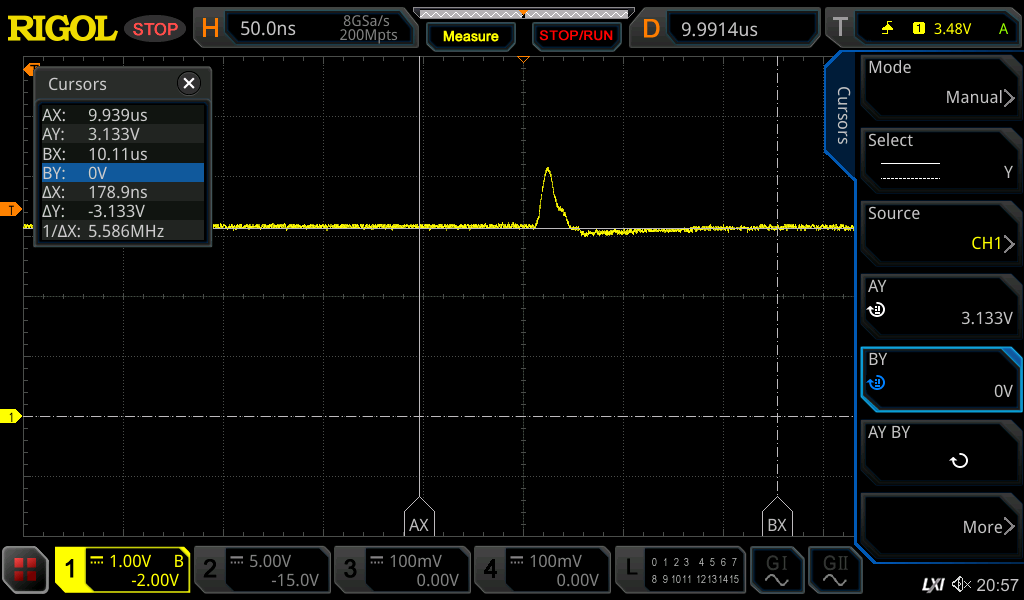Select the BY cursor value 0V
The width and height of the screenshot is (1024, 600).
click(x=941, y=378)
